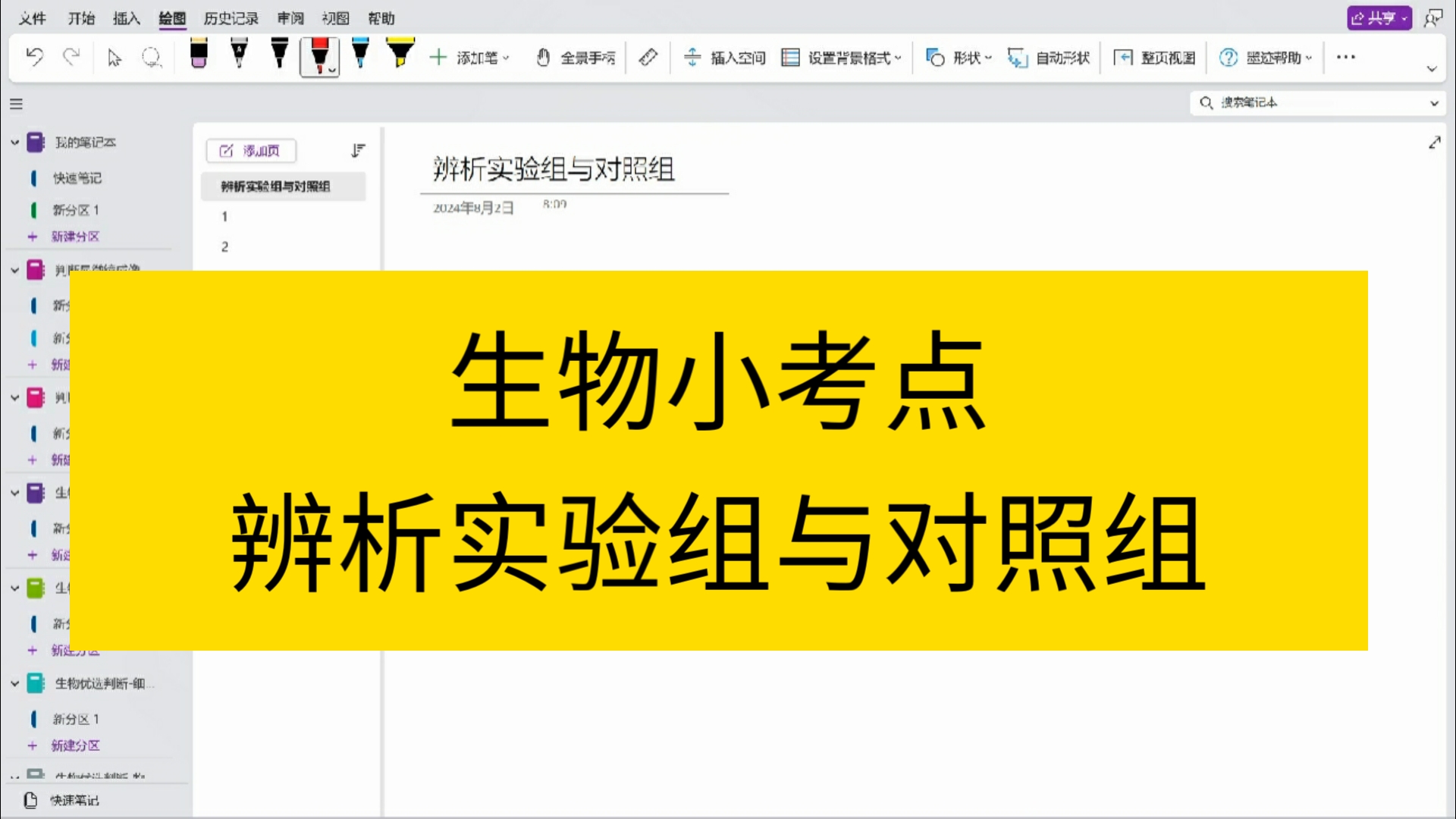The height and width of the screenshot is (819, 1456).
Task: Open 形状 shapes dropdown
Action: (959, 58)
